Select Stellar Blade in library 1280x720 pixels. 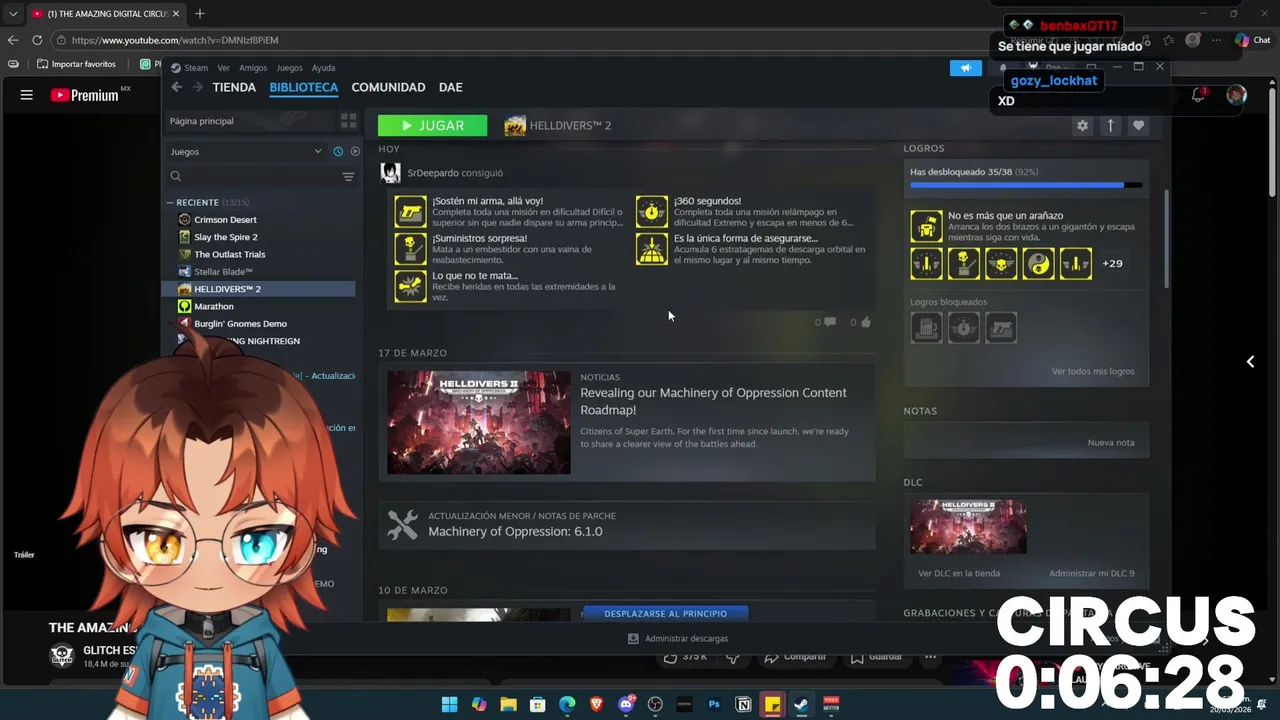pyautogui.click(x=223, y=271)
